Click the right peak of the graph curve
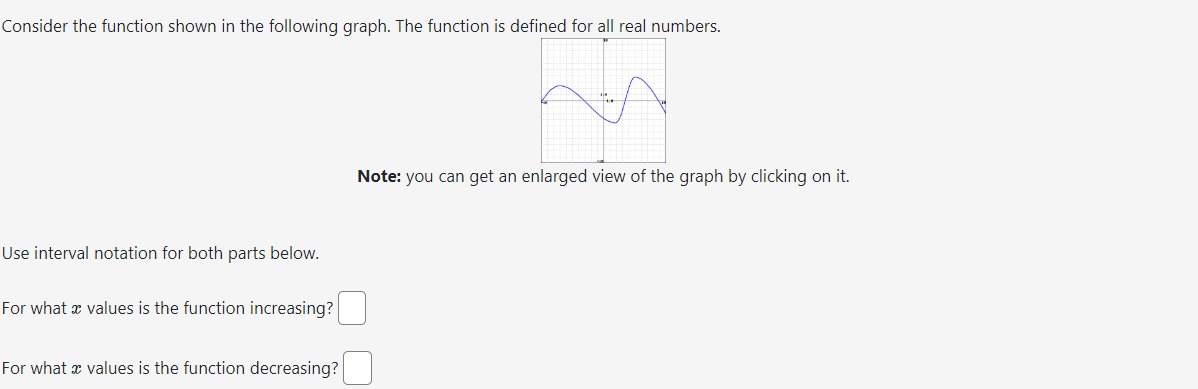The height and width of the screenshot is (389, 1198). 636,77
